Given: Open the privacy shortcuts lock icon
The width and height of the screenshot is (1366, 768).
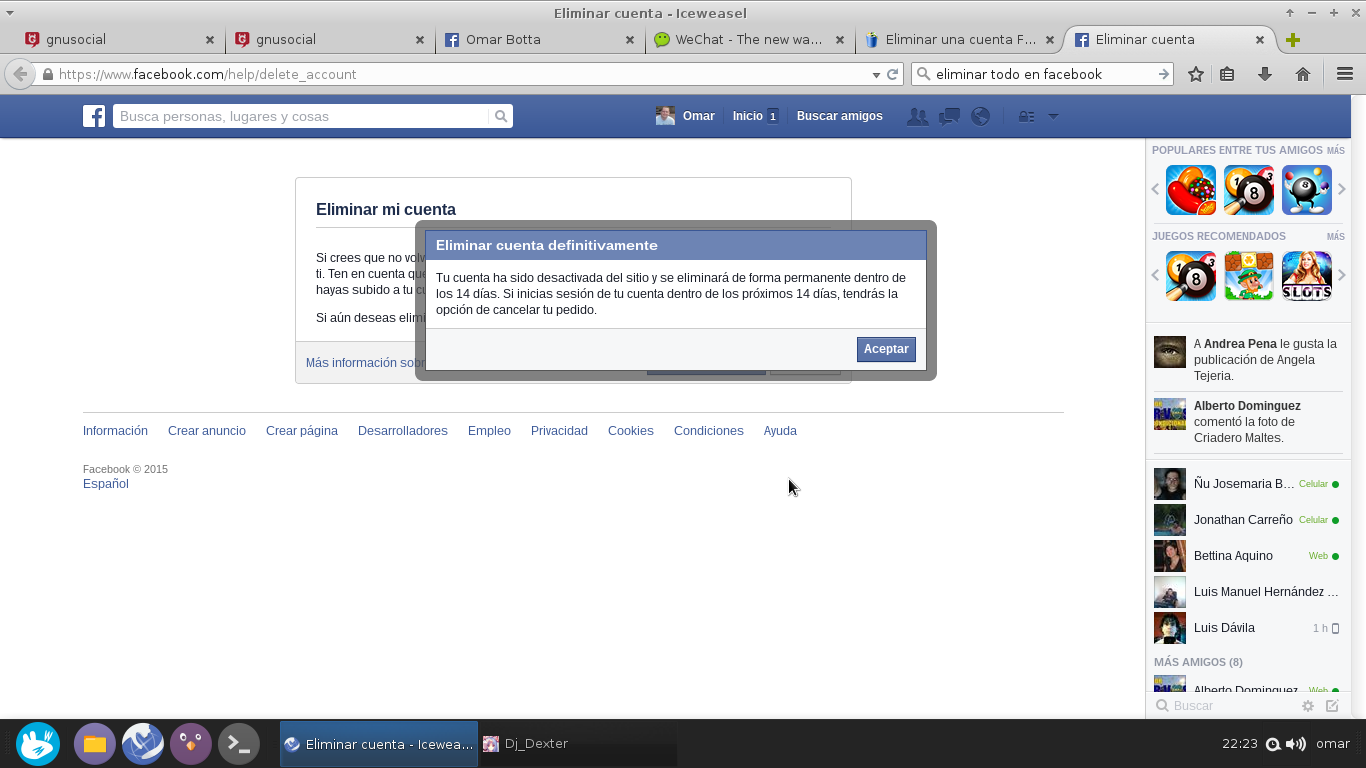Looking at the screenshot, I should [1026, 117].
